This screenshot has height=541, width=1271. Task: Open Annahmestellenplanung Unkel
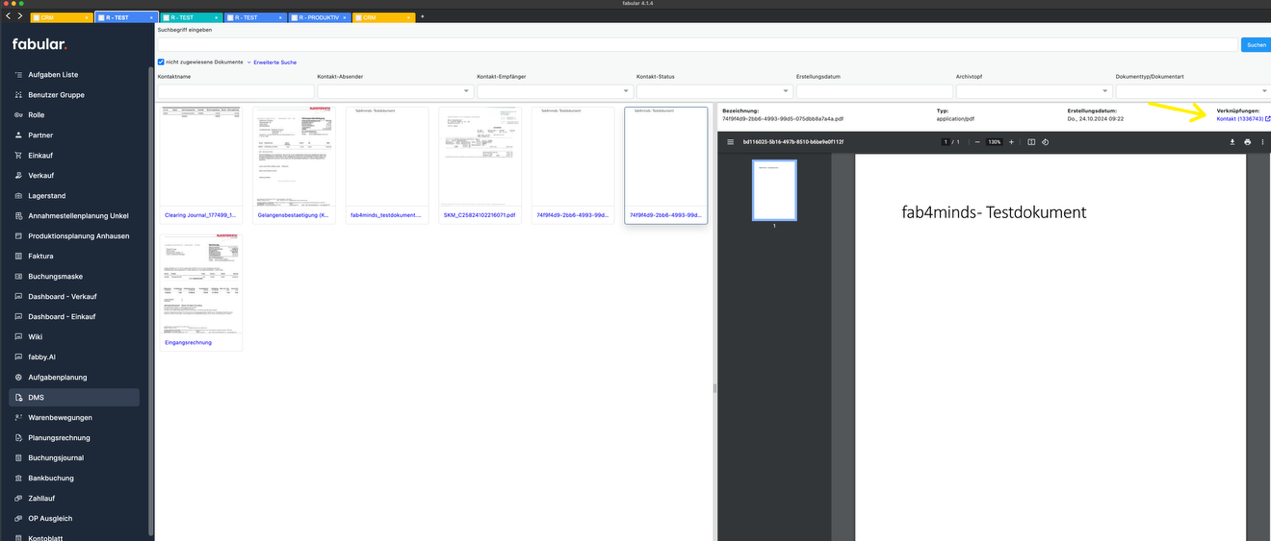coord(74,215)
